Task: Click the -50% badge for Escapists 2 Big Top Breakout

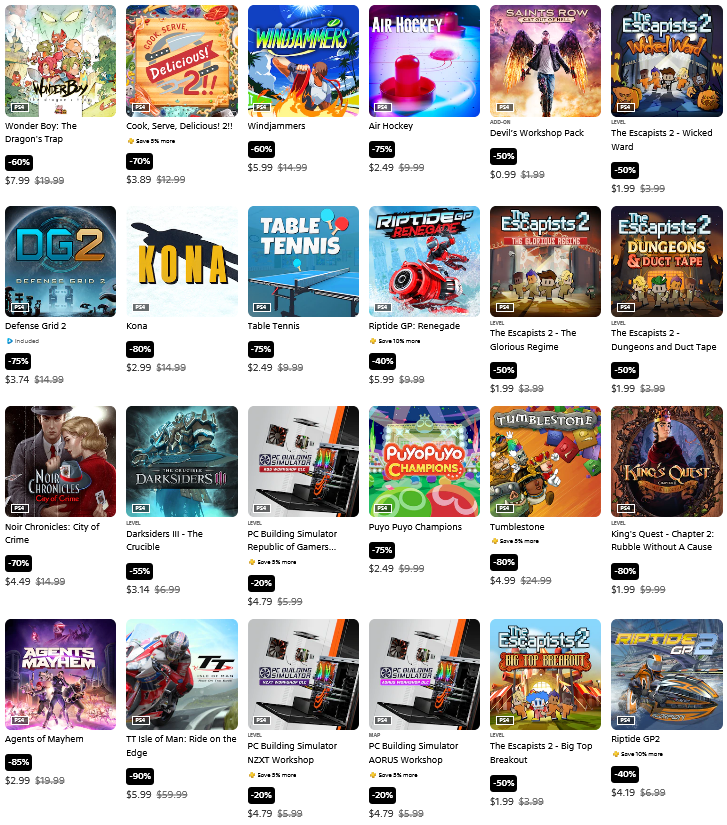Action: point(503,783)
